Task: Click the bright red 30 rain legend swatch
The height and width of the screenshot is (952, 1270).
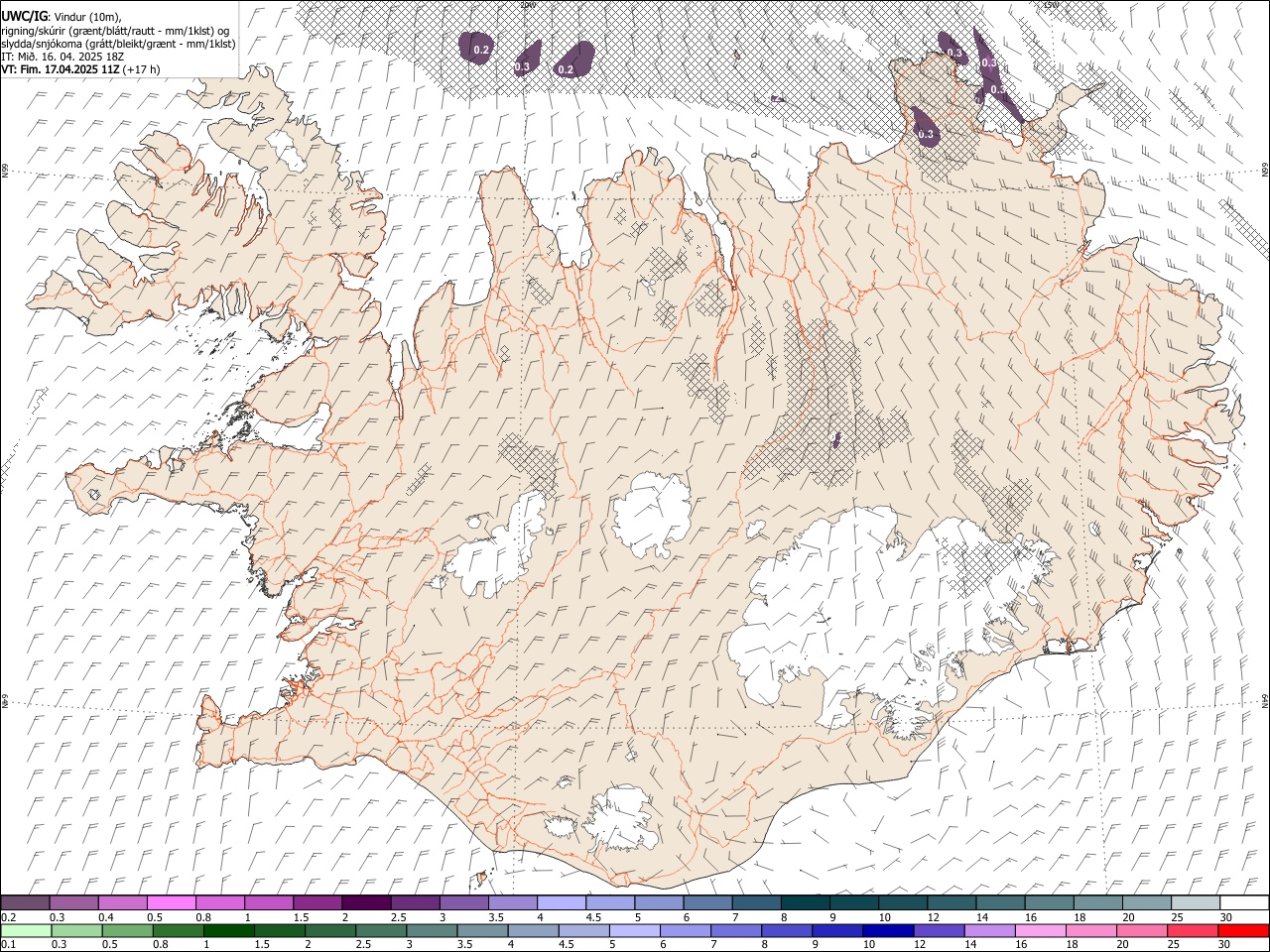Action: [1243, 930]
